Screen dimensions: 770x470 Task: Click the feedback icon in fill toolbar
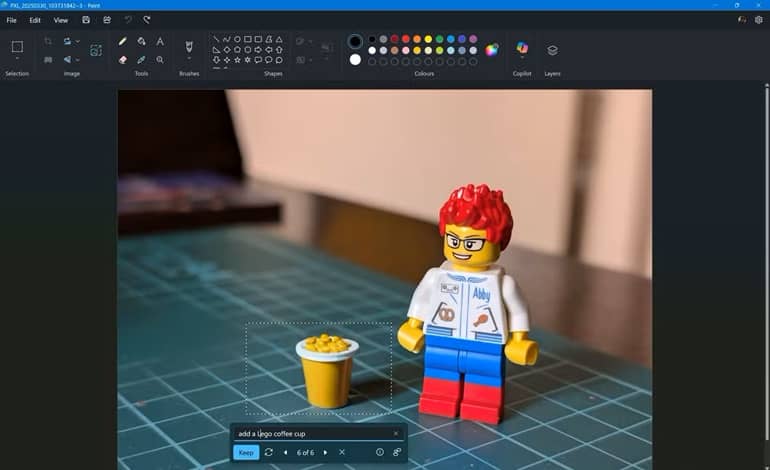[x=397, y=452]
